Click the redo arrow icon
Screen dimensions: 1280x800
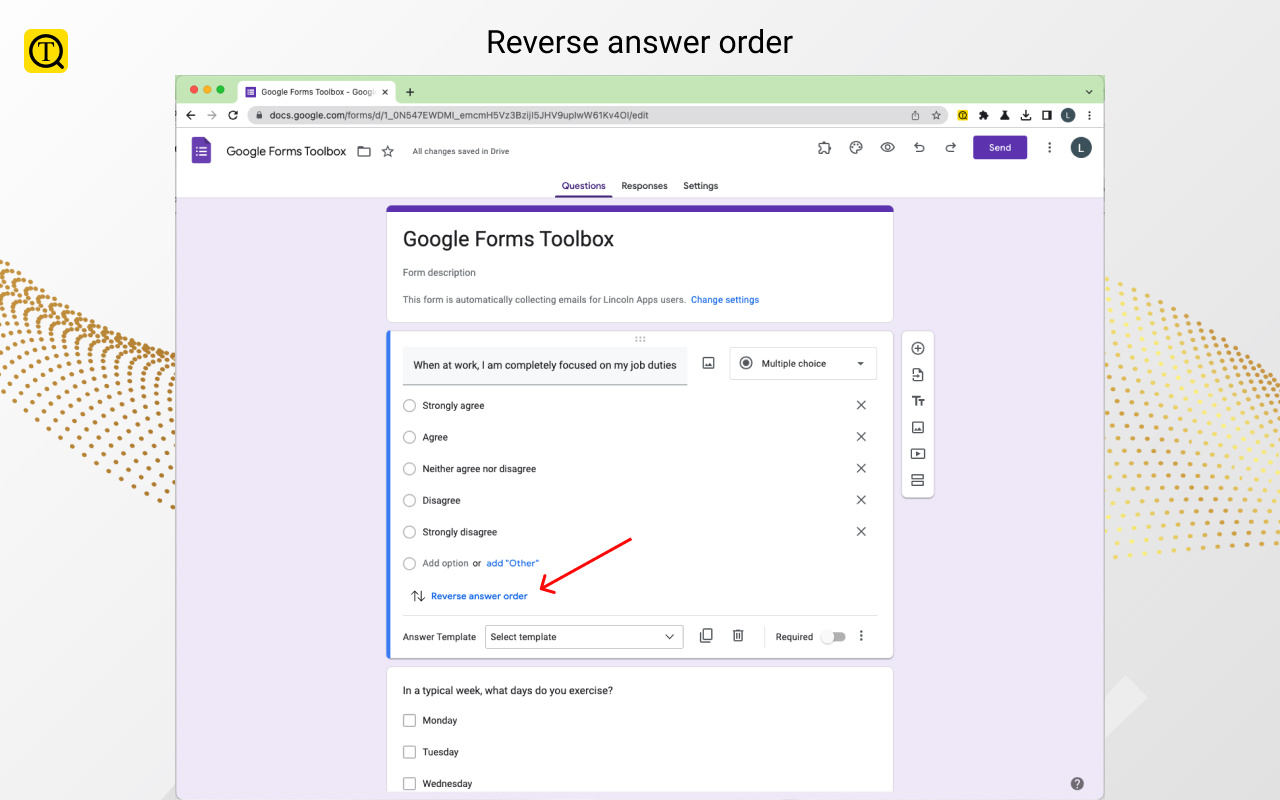[951, 147]
